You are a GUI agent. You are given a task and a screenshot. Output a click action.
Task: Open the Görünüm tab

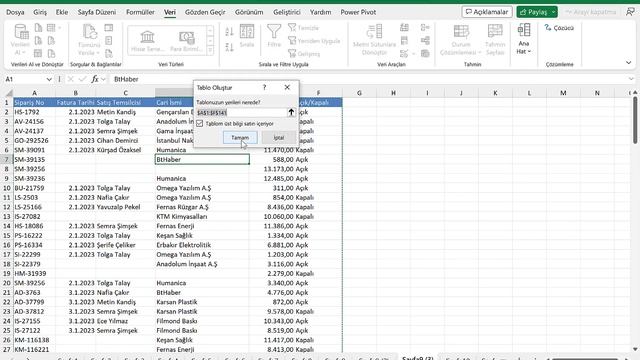(249, 12)
